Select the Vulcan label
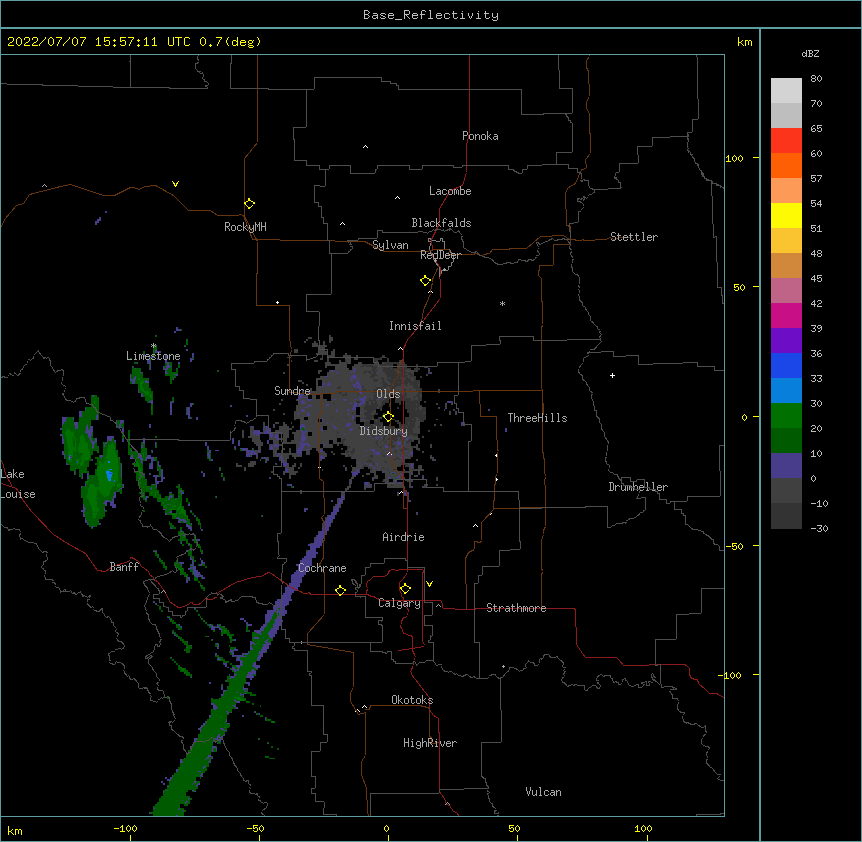This screenshot has height=842, width=862. pos(543,792)
